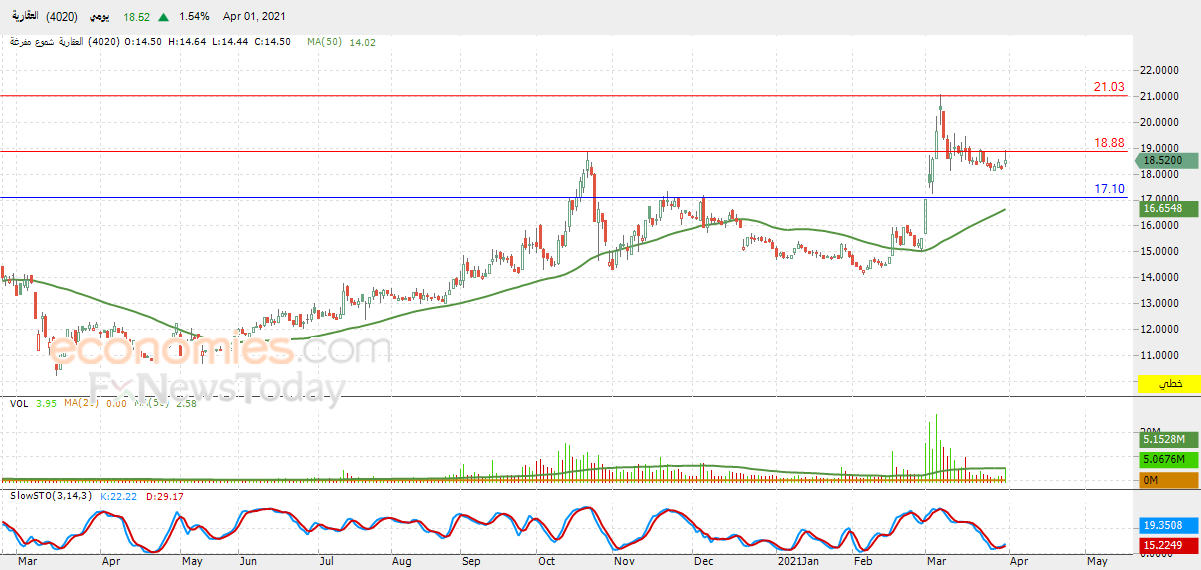Select the 'يومي' daily timeframe label
The width and height of the screenshot is (1201, 570).
[x=101, y=17]
